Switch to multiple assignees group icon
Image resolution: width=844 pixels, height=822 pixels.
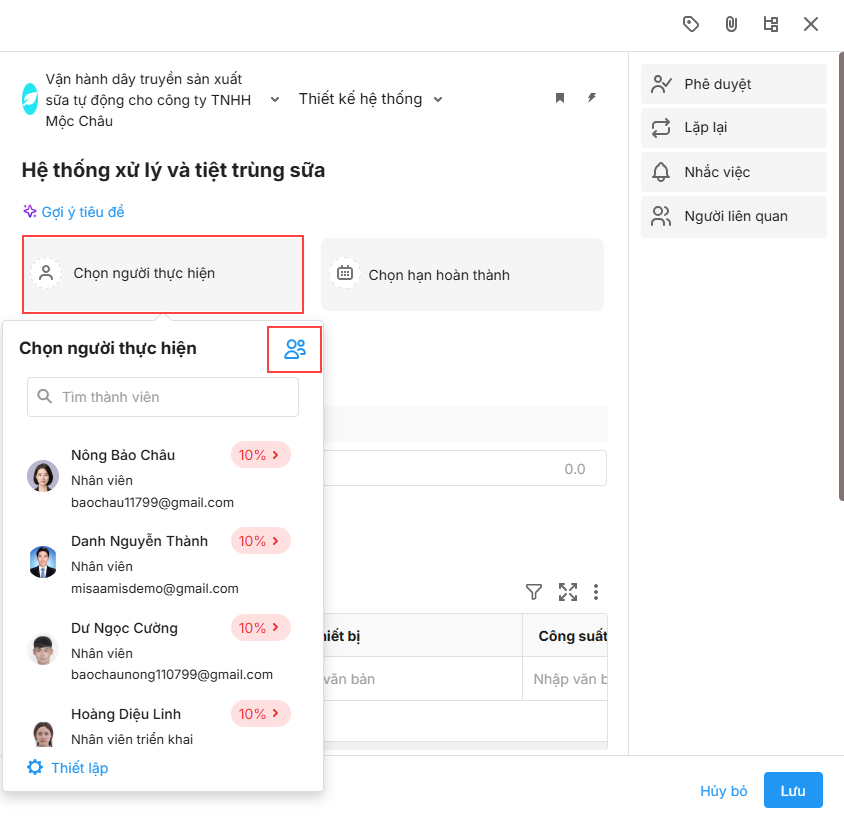pyautogui.click(x=294, y=349)
